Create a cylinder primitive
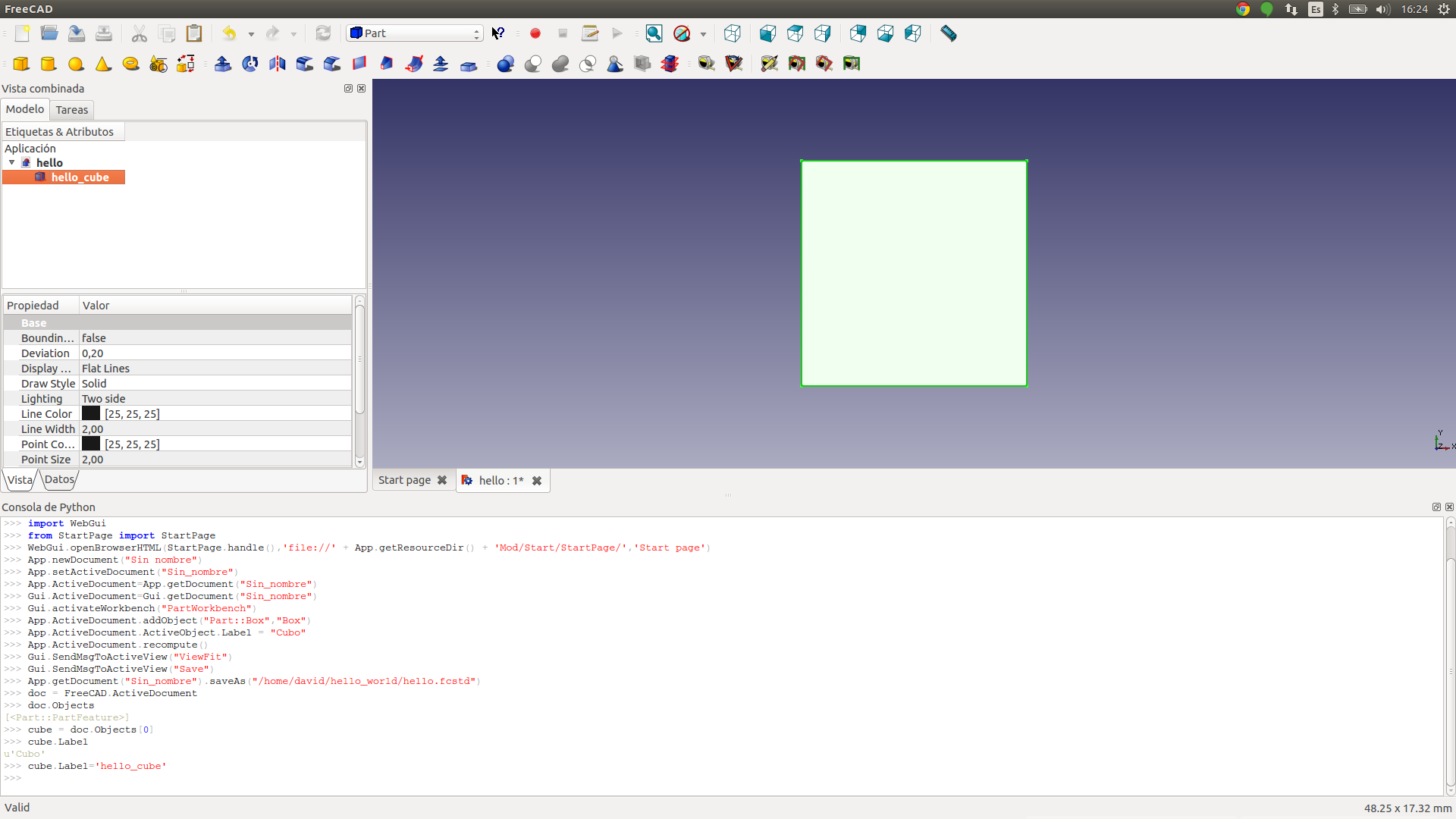The image size is (1456, 819). click(x=49, y=64)
